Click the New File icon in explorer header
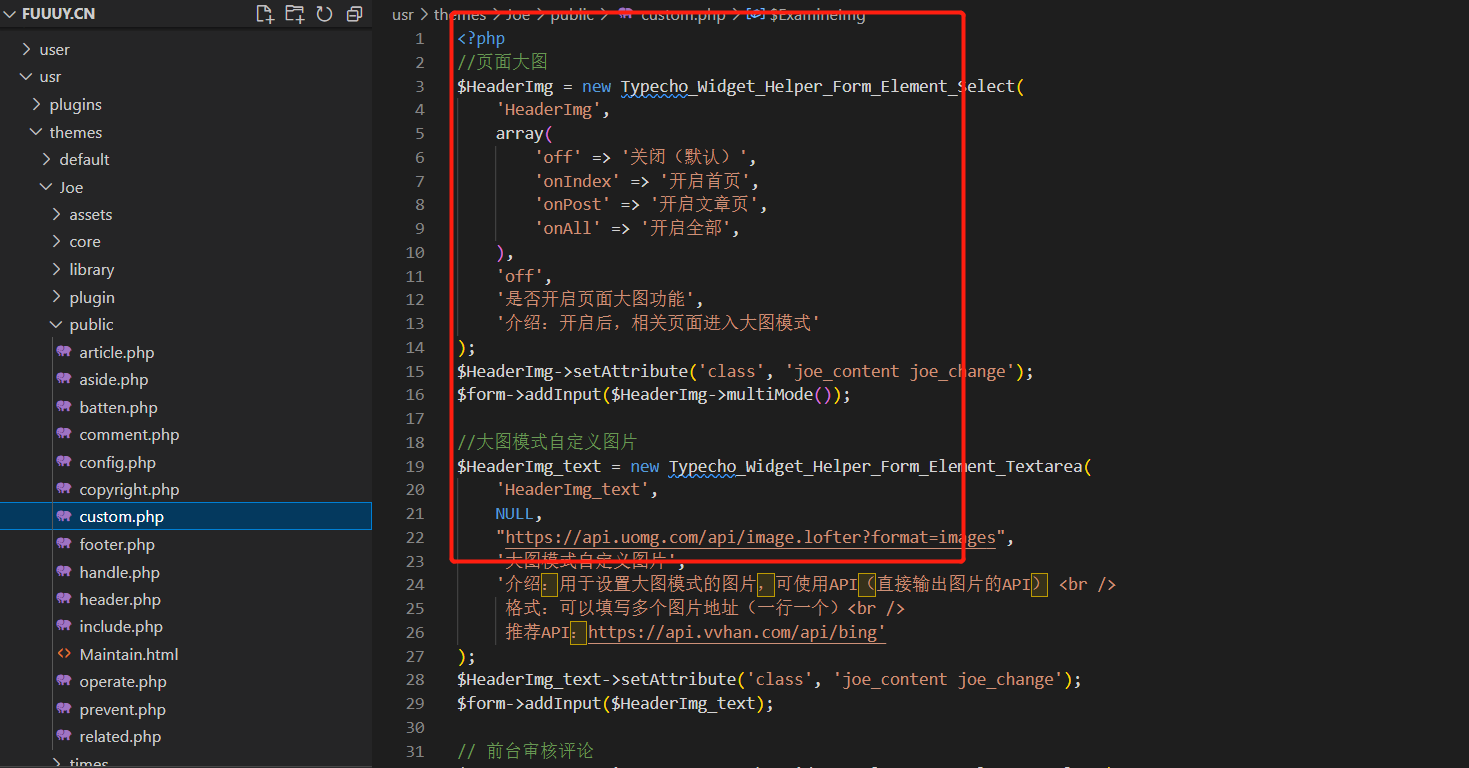The width and height of the screenshot is (1469, 768). click(x=264, y=14)
